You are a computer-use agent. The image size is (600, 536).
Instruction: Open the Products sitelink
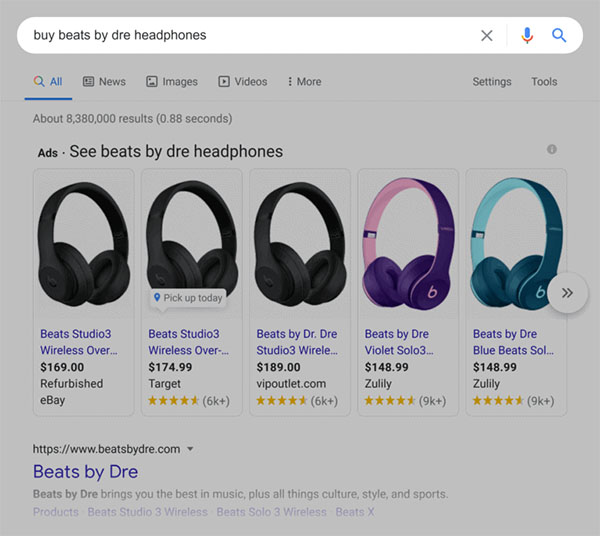click(x=56, y=512)
